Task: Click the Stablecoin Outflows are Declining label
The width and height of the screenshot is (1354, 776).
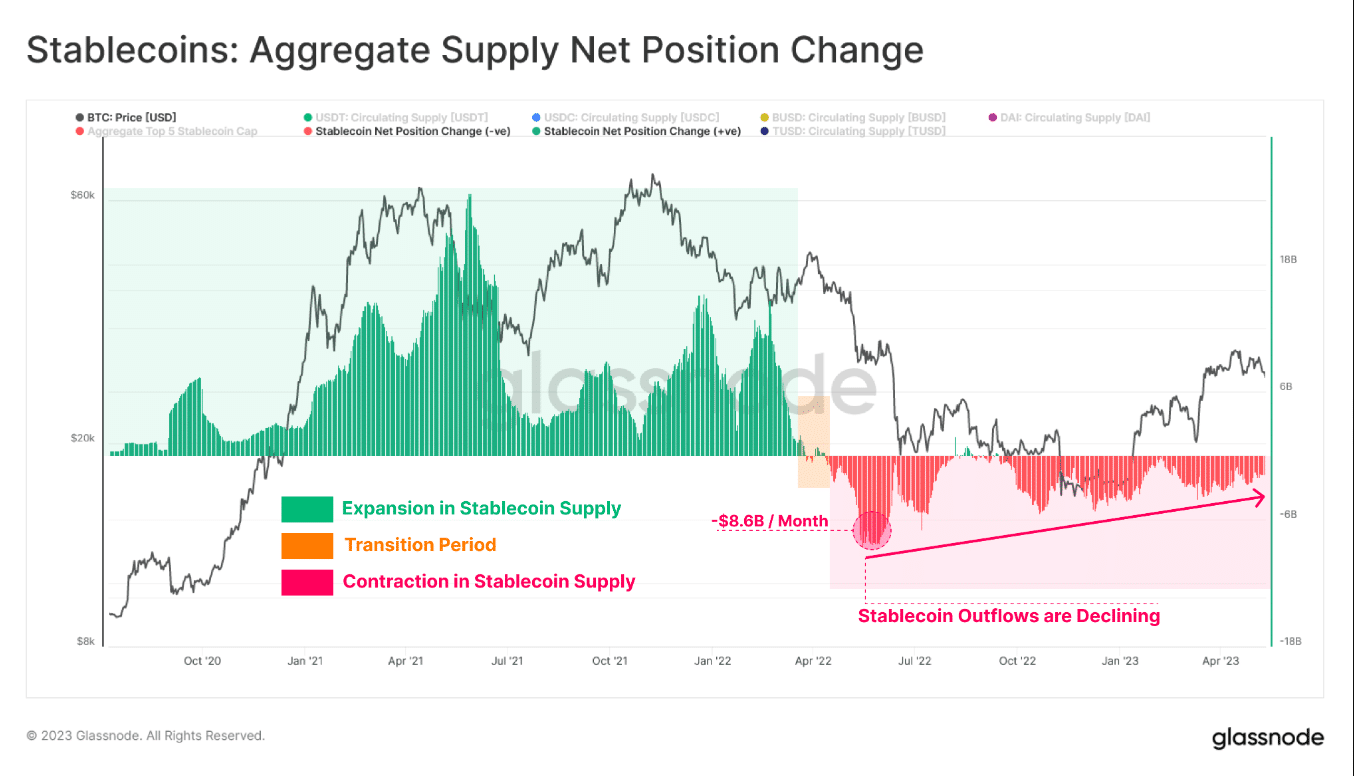Action: [1009, 616]
